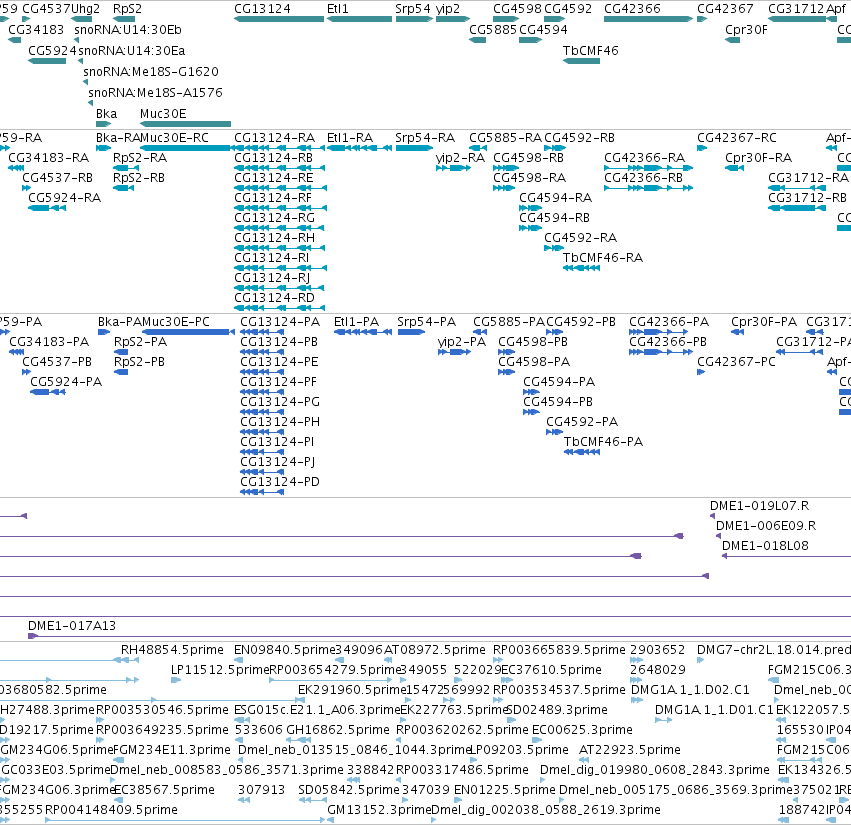851x825 pixels.
Task: Click the CG42367-PC protein label
Action: click(736, 362)
